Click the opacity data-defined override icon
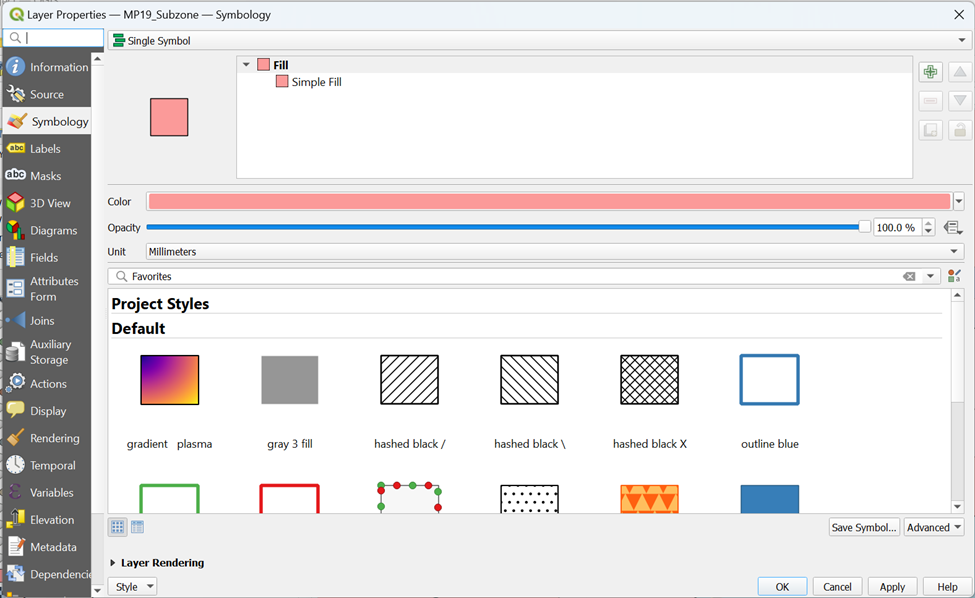This screenshot has height=598, width=975. [x=952, y=228]
